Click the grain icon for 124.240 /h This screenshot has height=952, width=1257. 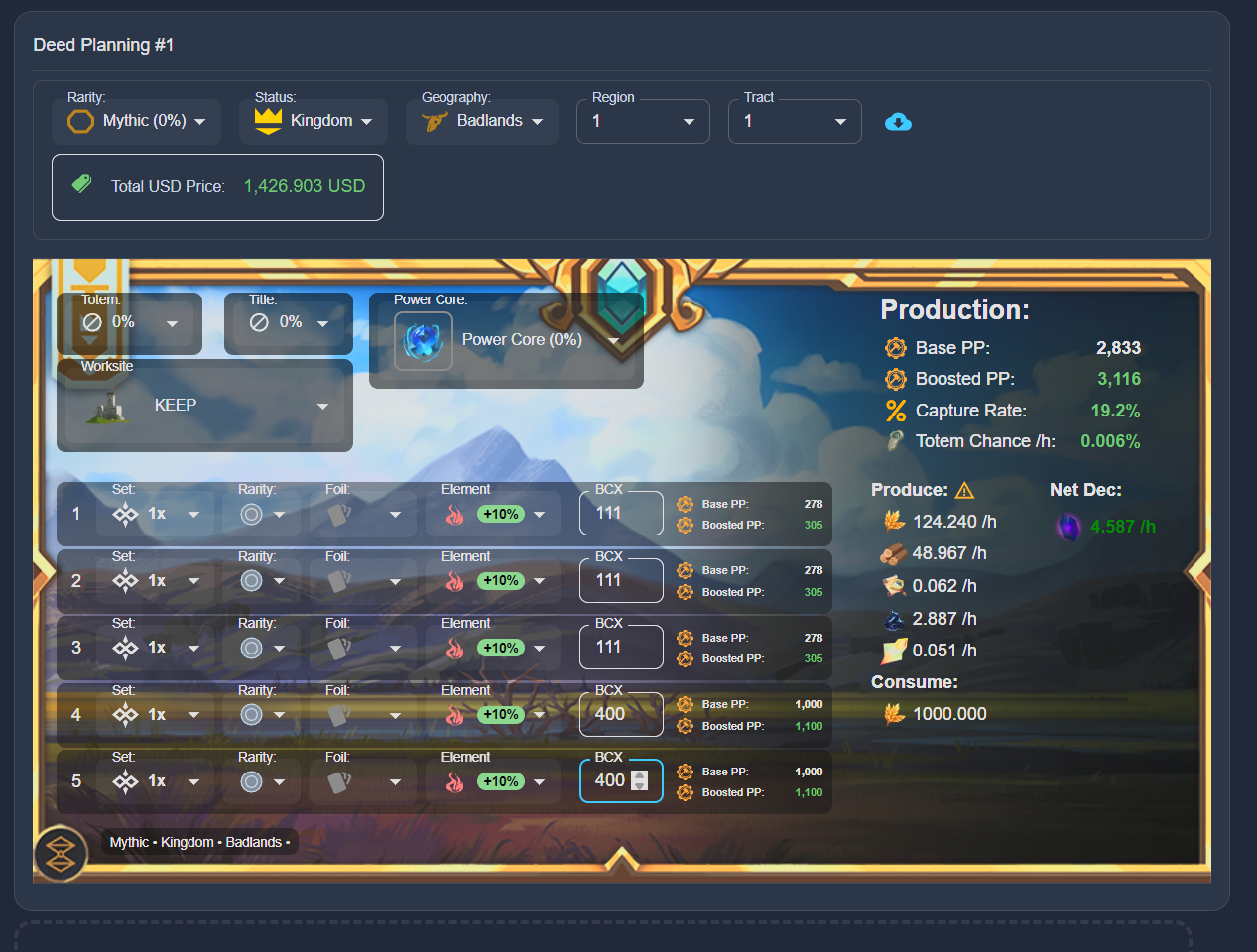894,521
